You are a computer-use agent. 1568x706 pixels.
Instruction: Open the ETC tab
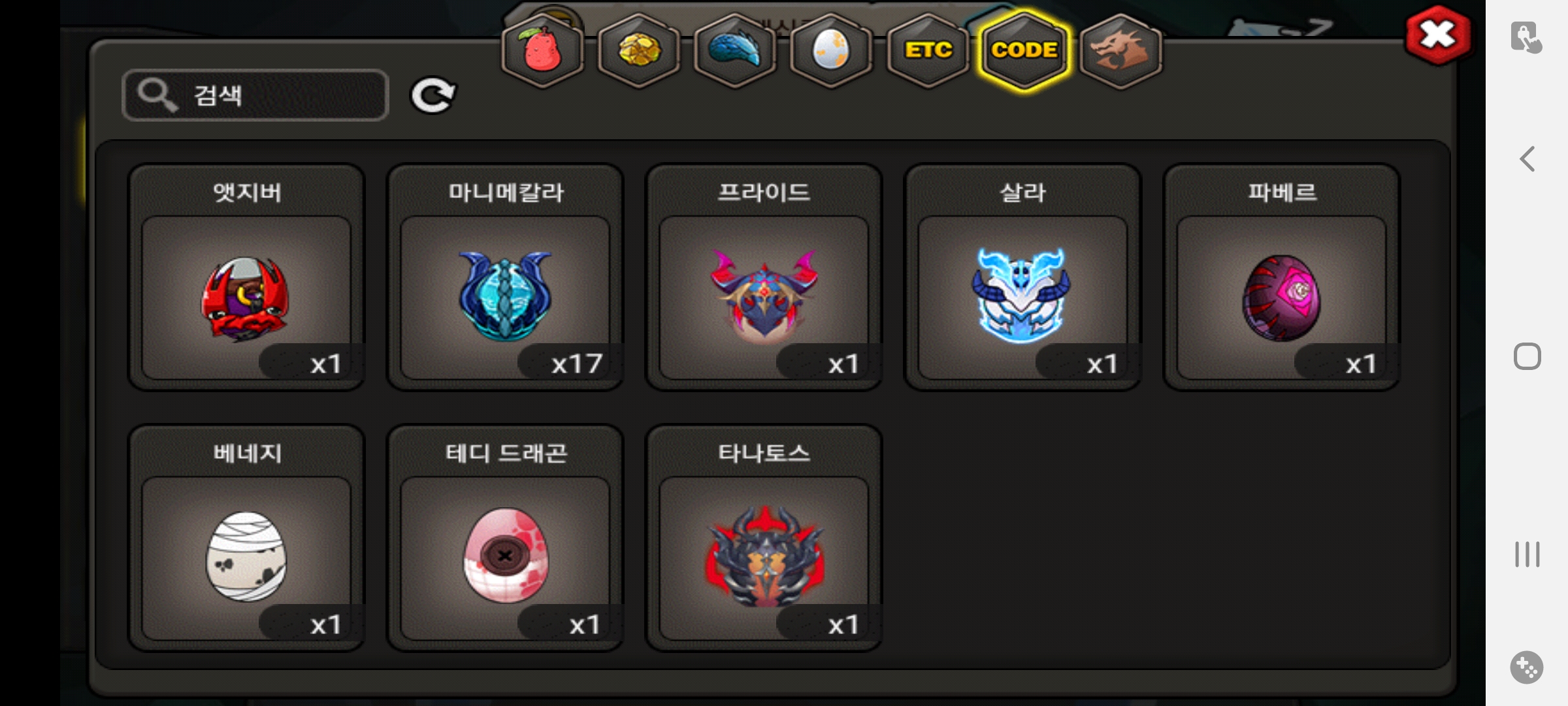[x=928, y=50]
